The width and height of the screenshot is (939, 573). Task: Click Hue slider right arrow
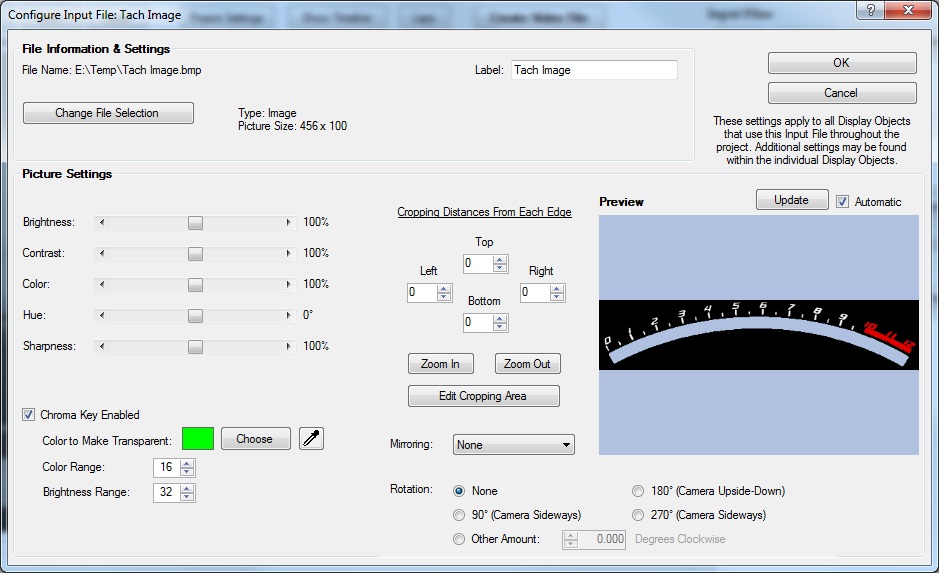pyautogui.click(x=289, y=316)
